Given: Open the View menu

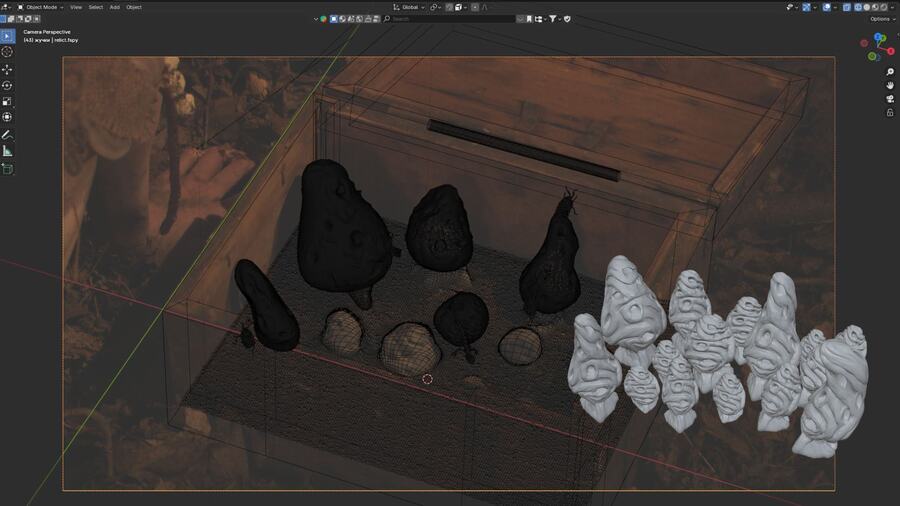Looking at the screenshot, I should 76,7.
